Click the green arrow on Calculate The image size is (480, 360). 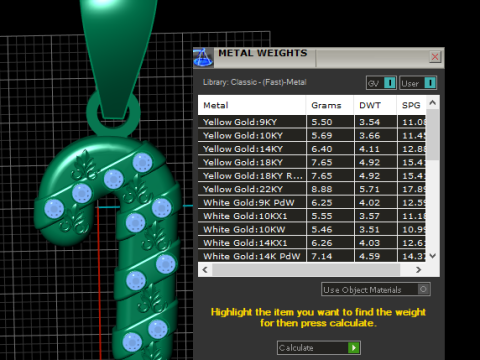[354, 348]
